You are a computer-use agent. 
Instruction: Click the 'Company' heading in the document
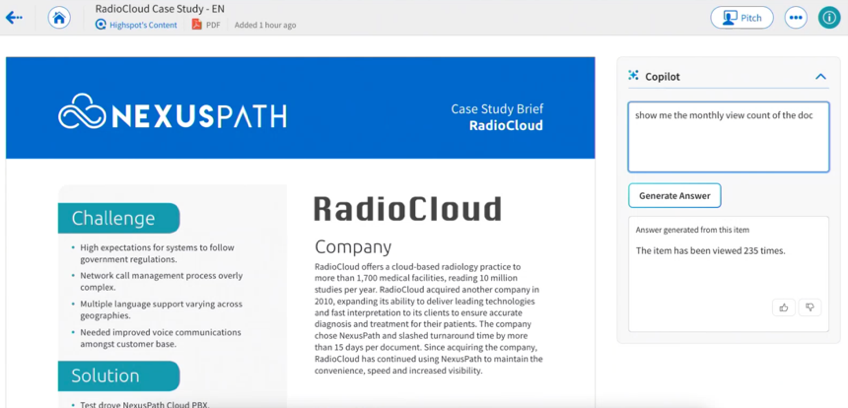(x=353, y=247)
